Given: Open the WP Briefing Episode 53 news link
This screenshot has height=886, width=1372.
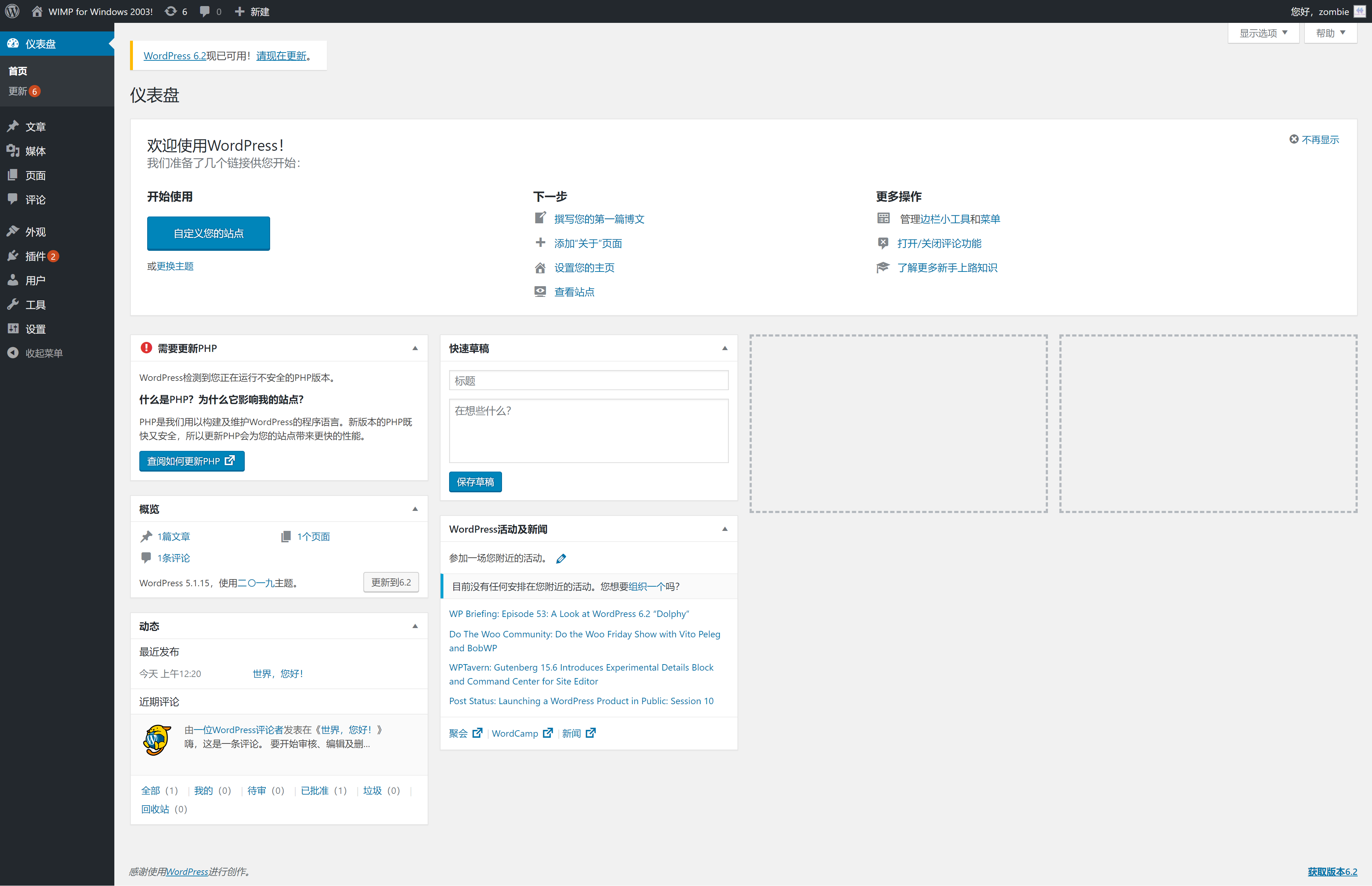Looking at the screenshot, I should (x=569, y=614).
